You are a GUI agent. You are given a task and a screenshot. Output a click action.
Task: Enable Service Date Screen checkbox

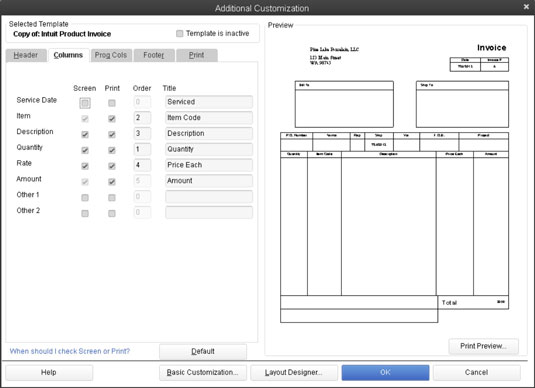tap(85, 103)
